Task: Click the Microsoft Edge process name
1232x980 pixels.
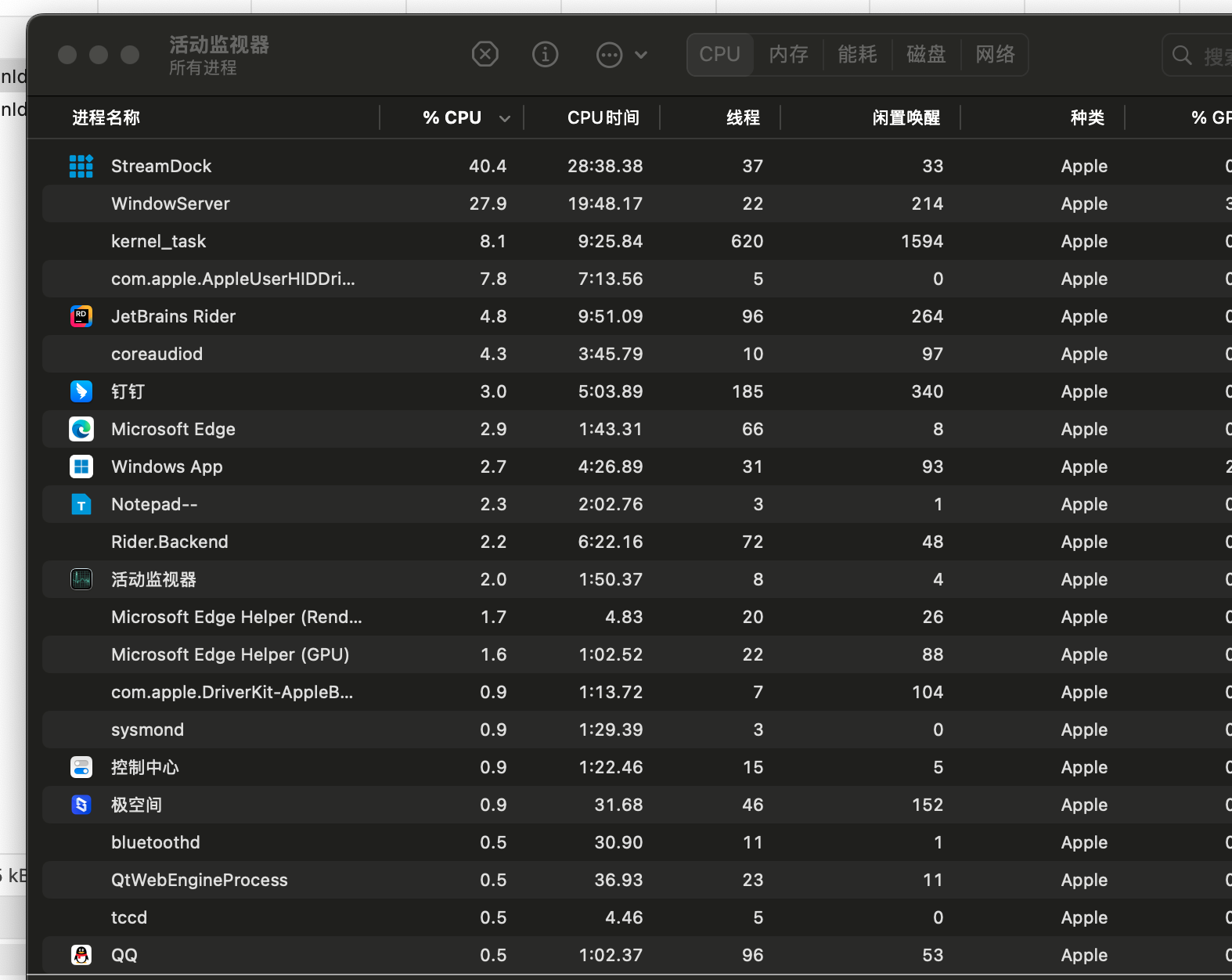Action: click(173, 430)
